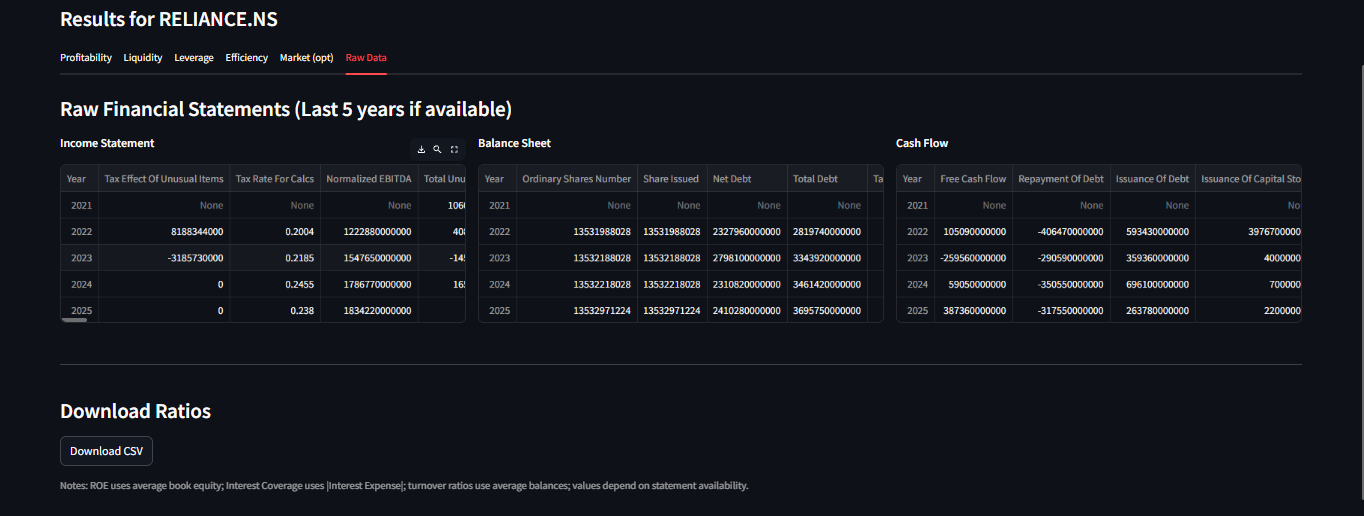The height and width of the screenshot is (516, 1364).
Task: Select the Raw Data tab
Action: (366, 58)
